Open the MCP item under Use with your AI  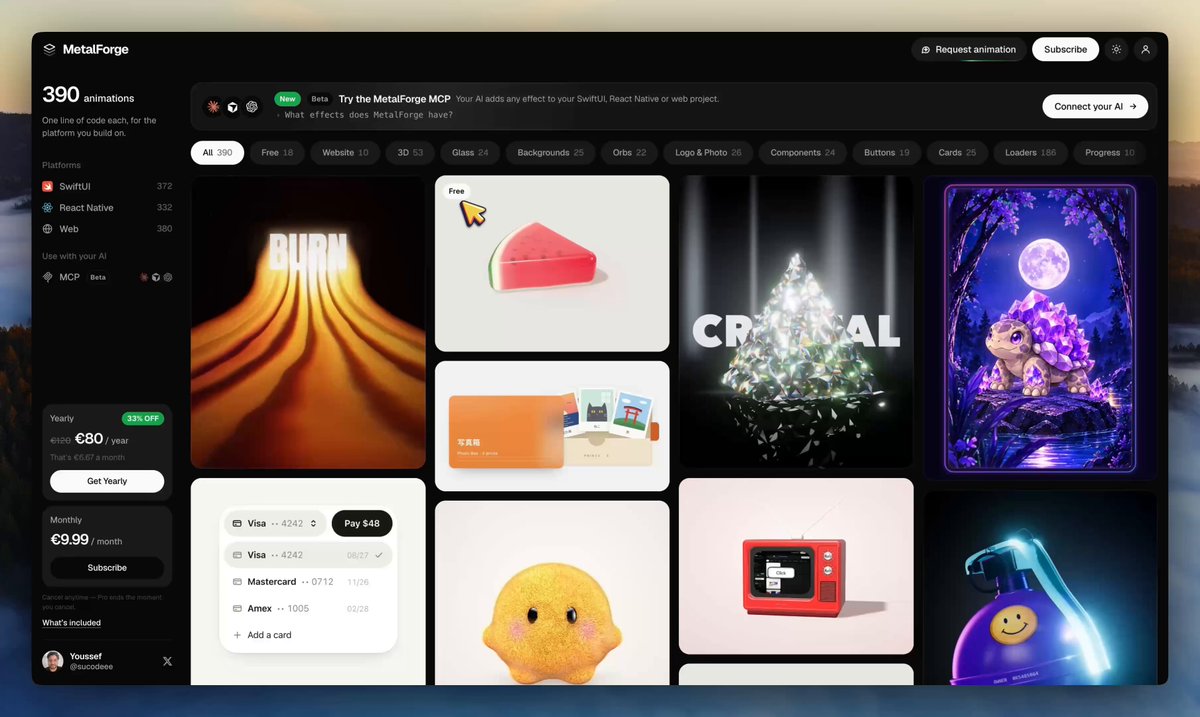point(107,277)
